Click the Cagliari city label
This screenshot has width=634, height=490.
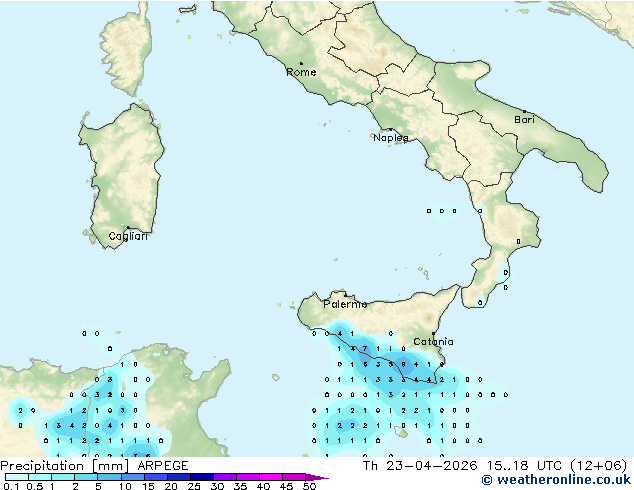(x=128, y=236)
